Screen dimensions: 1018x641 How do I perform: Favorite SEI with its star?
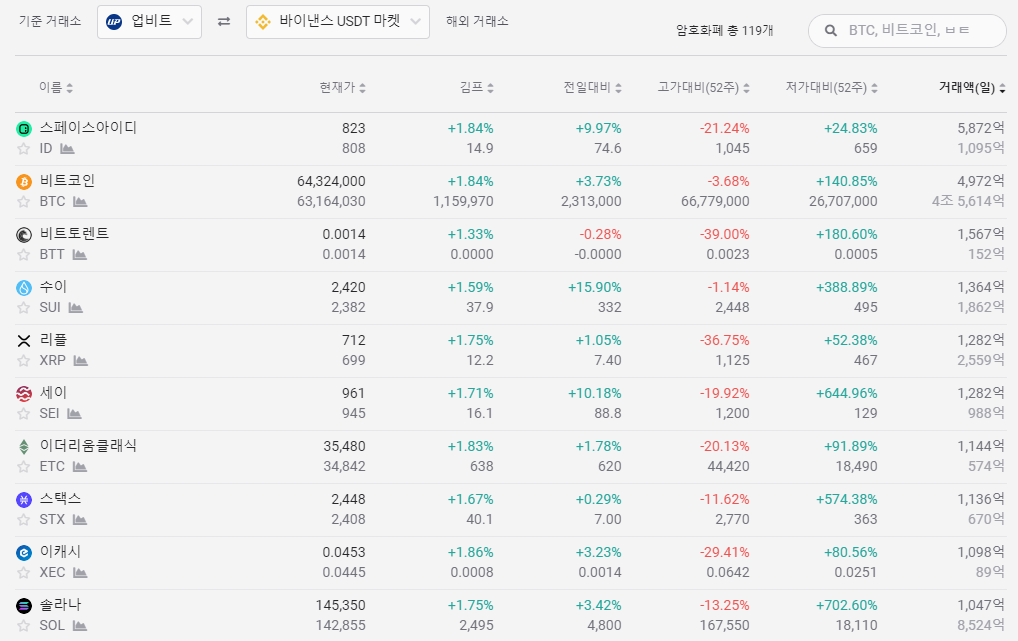tap(23, 414)
